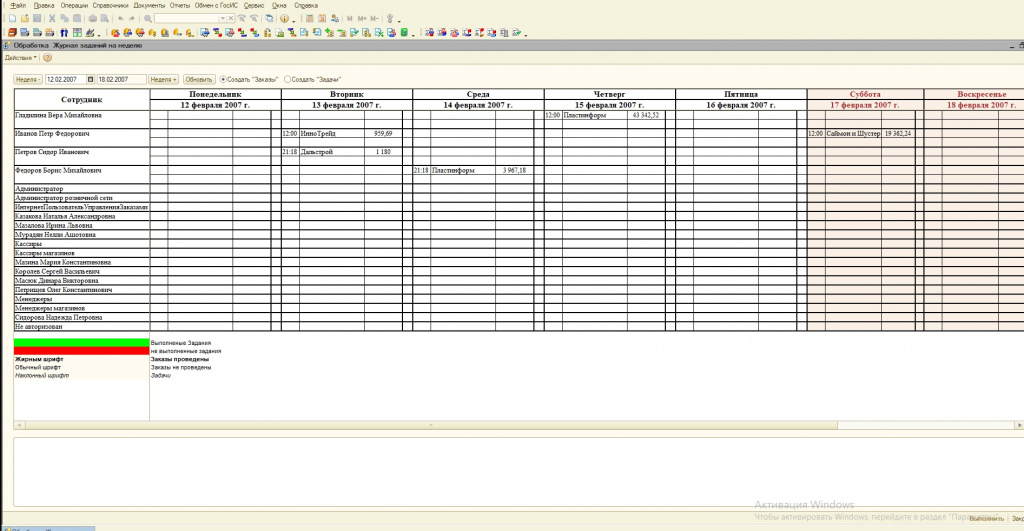Click the toolbar search input box
Screen dimensions: 1024x531
[x=185, y=18]
